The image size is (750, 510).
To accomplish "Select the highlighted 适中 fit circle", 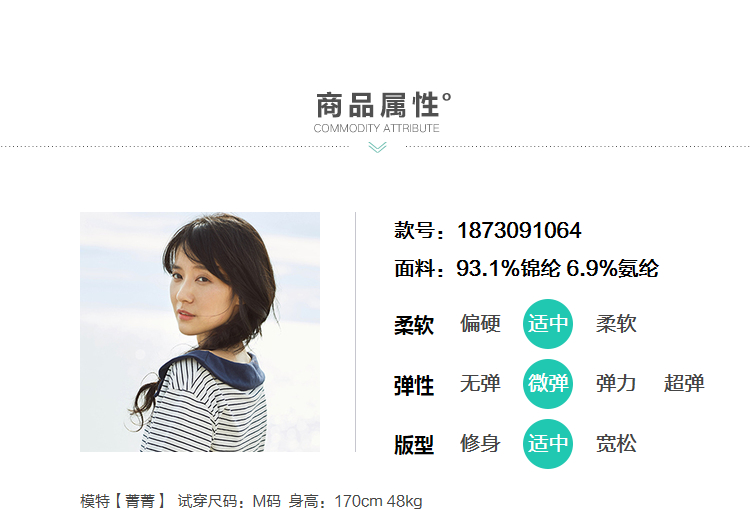I will 548,444.
